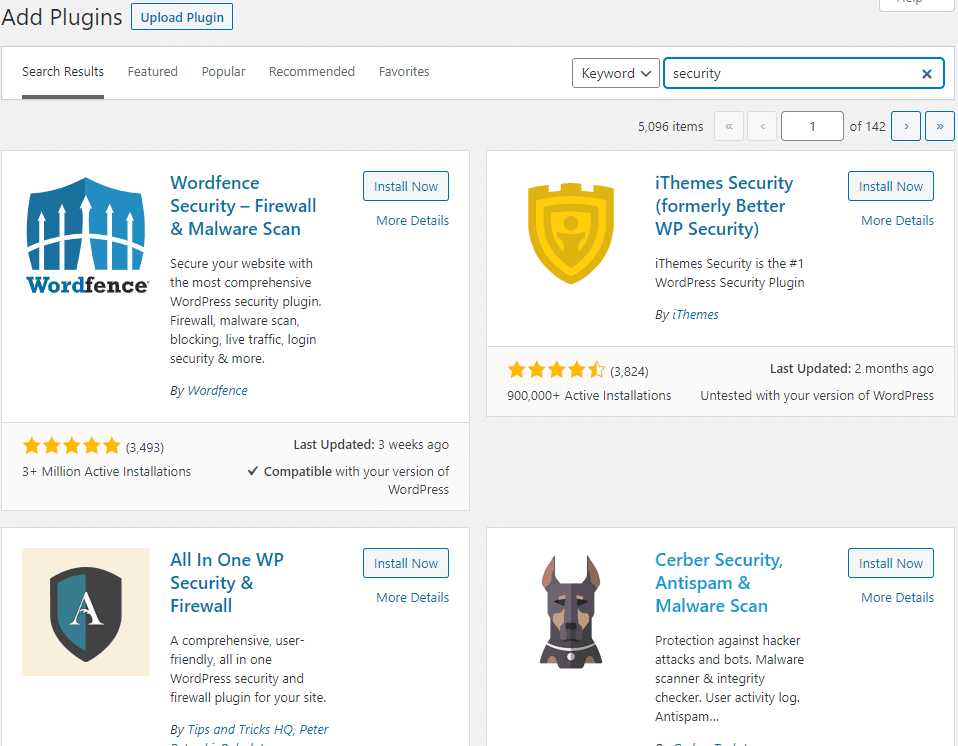View More Details for All In One WP Security
The width and height of the screenshot is (958, 746).
coord(412,598)
